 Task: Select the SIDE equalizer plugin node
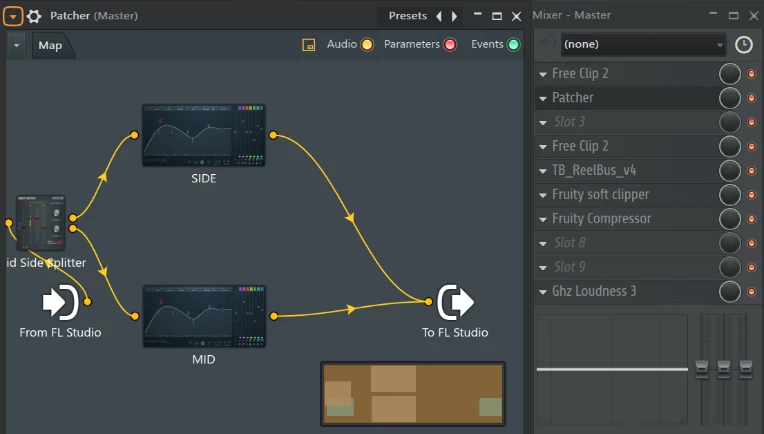coord(203,135)
